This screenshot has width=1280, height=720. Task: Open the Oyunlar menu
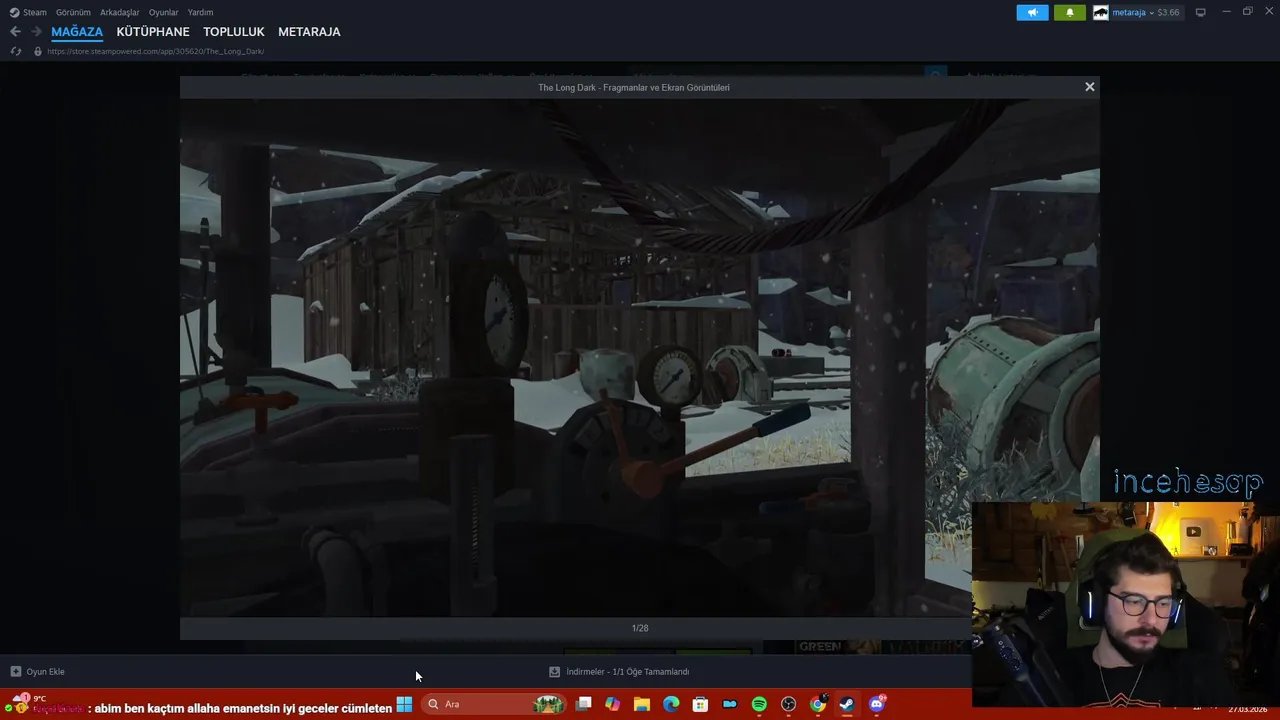tap(164, 12)
